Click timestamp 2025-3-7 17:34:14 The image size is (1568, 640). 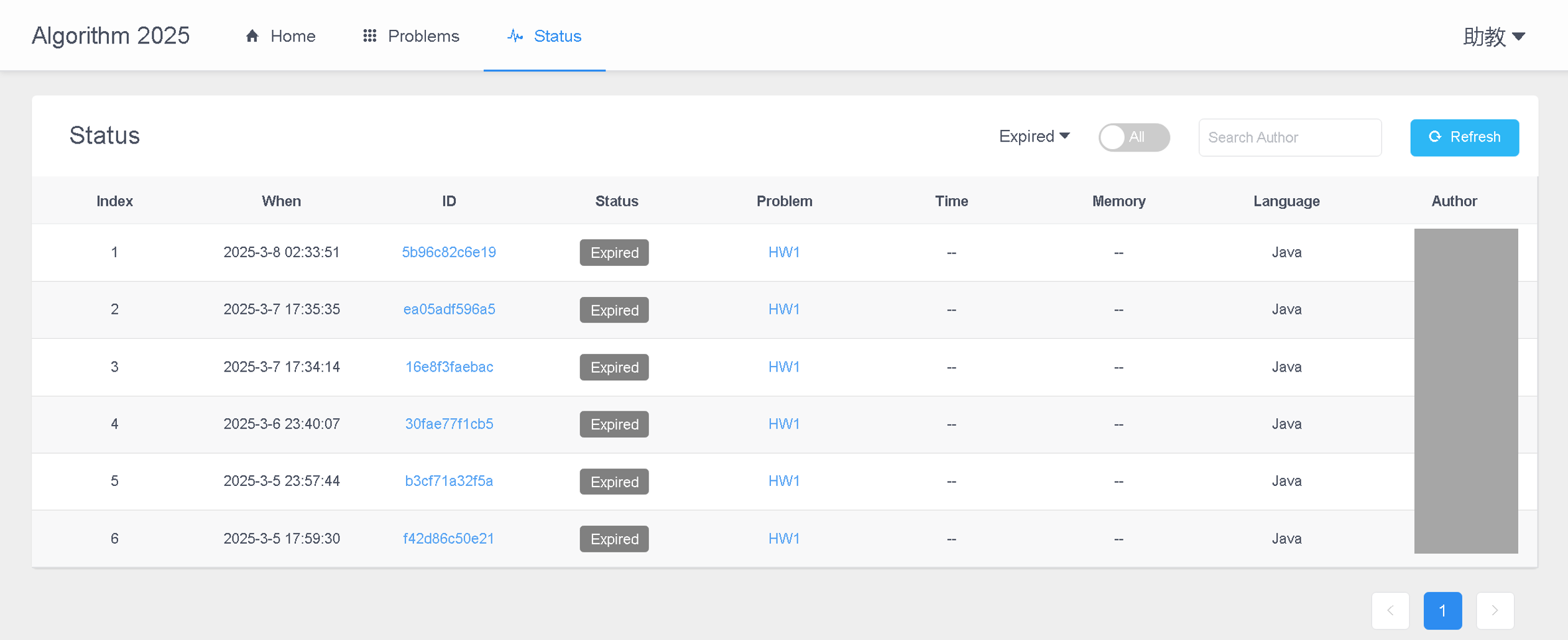pos(282,367)
